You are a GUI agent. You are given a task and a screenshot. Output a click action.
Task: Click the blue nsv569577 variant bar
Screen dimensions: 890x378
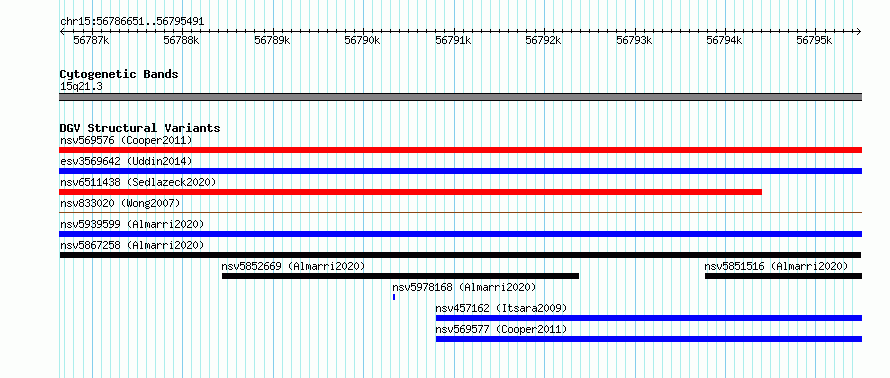coord(649,339)
